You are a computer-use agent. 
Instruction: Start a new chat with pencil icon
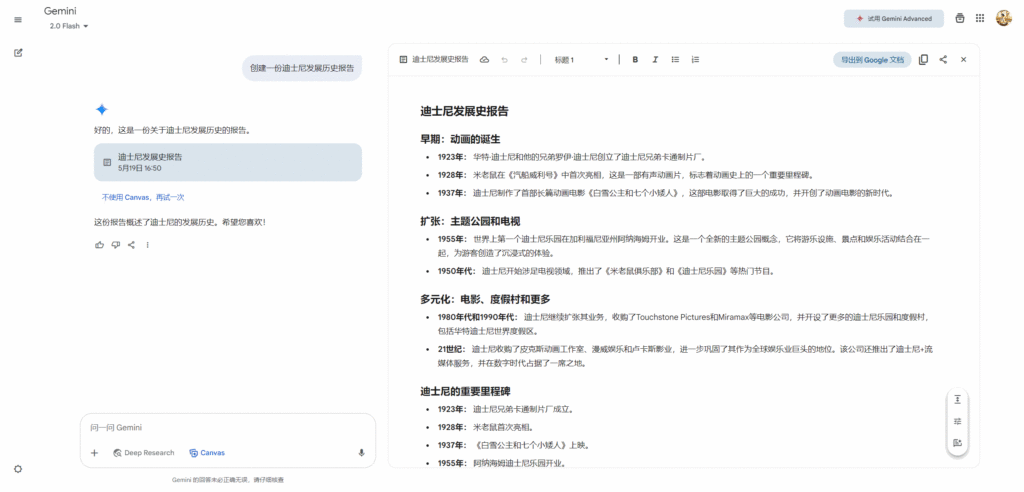18,52
